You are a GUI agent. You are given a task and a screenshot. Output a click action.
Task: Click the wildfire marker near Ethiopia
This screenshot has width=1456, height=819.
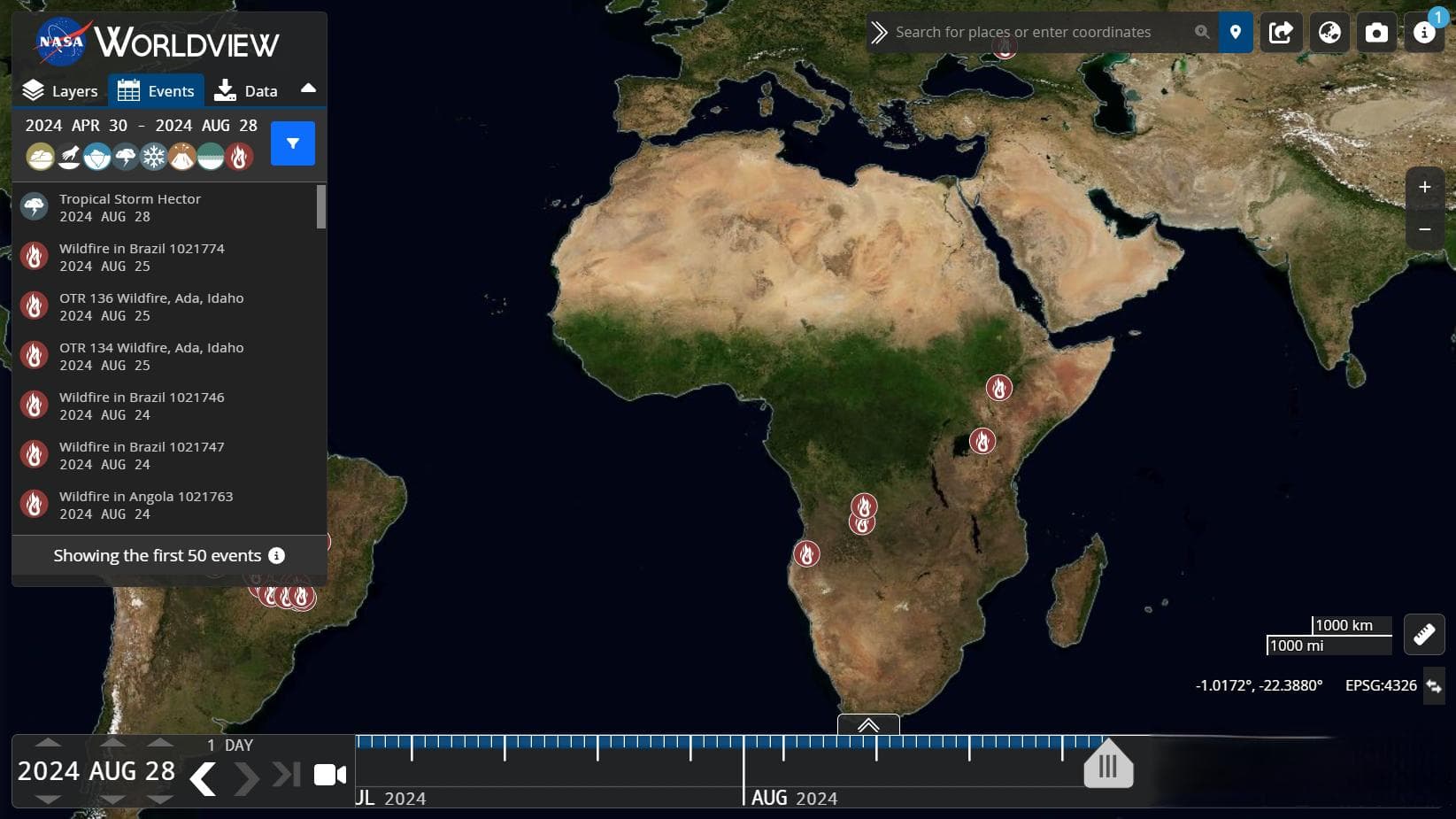pyautogui.click(x=999, y=387)
